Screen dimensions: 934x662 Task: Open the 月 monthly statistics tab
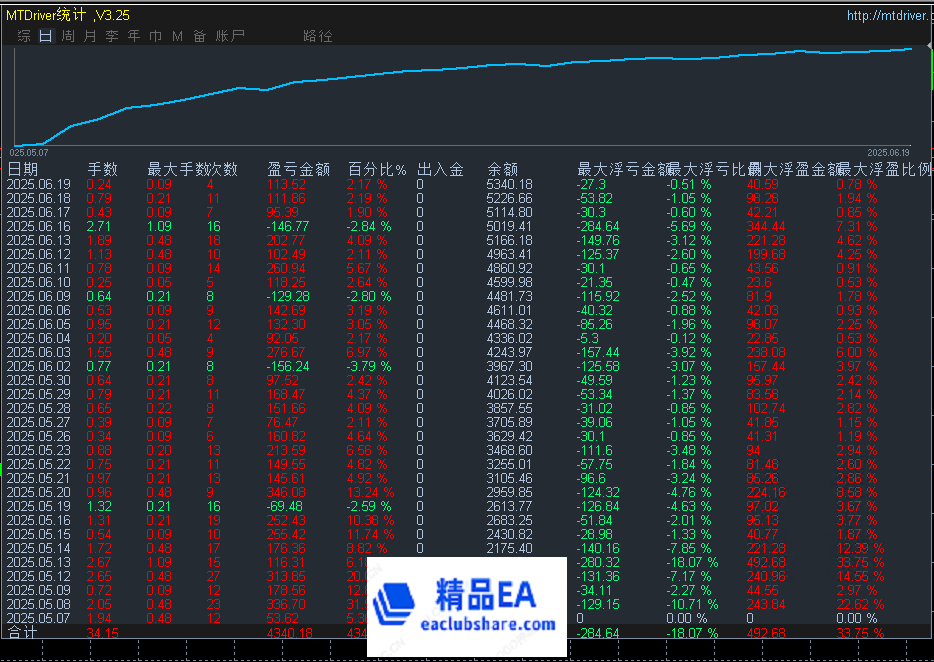point(90,36)
